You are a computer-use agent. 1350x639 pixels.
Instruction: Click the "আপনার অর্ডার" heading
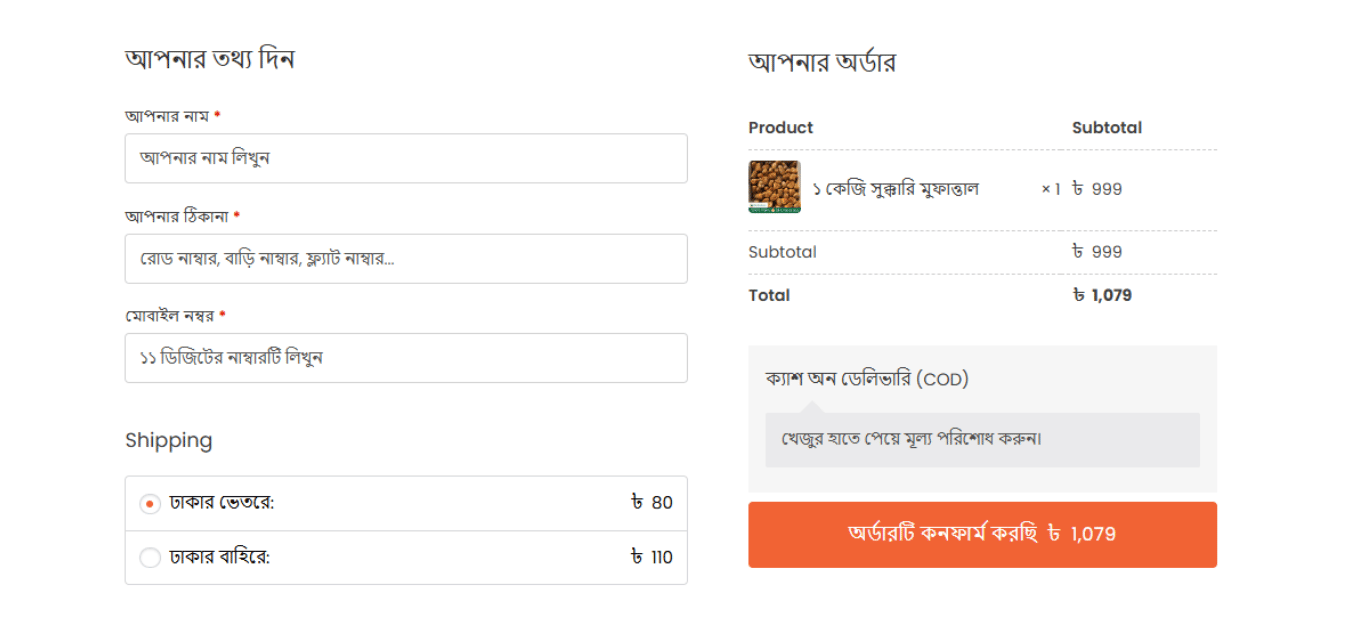coord(822,63)
